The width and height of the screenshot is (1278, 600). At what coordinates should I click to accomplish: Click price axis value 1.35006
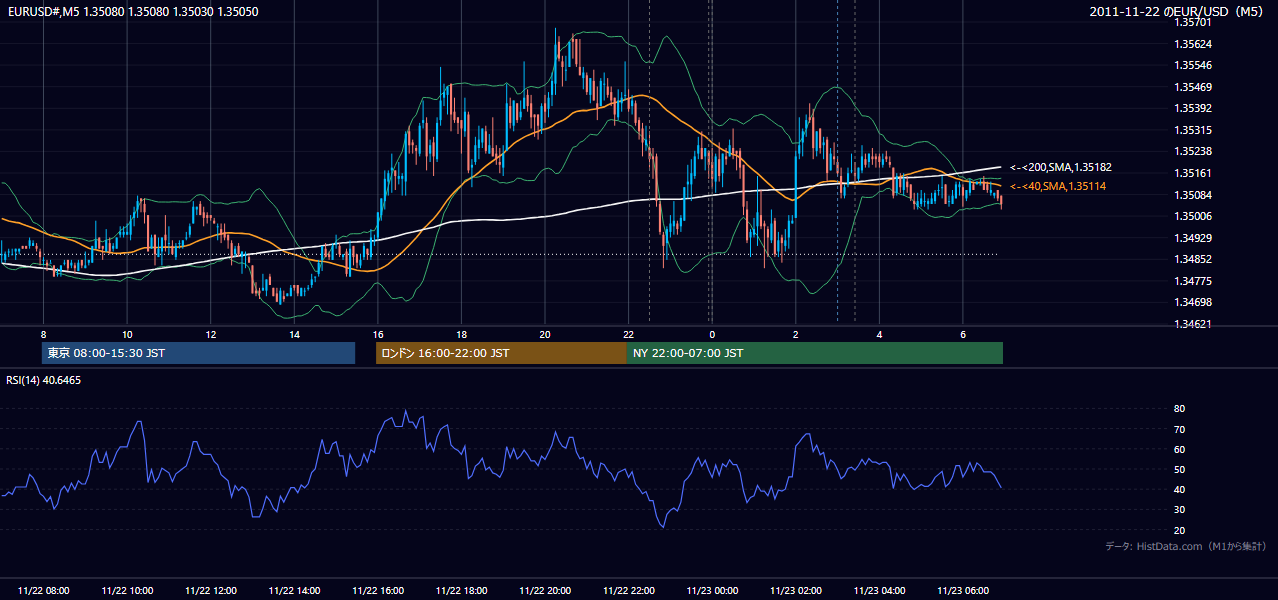pyautogui.click(x=1194, y=216)
